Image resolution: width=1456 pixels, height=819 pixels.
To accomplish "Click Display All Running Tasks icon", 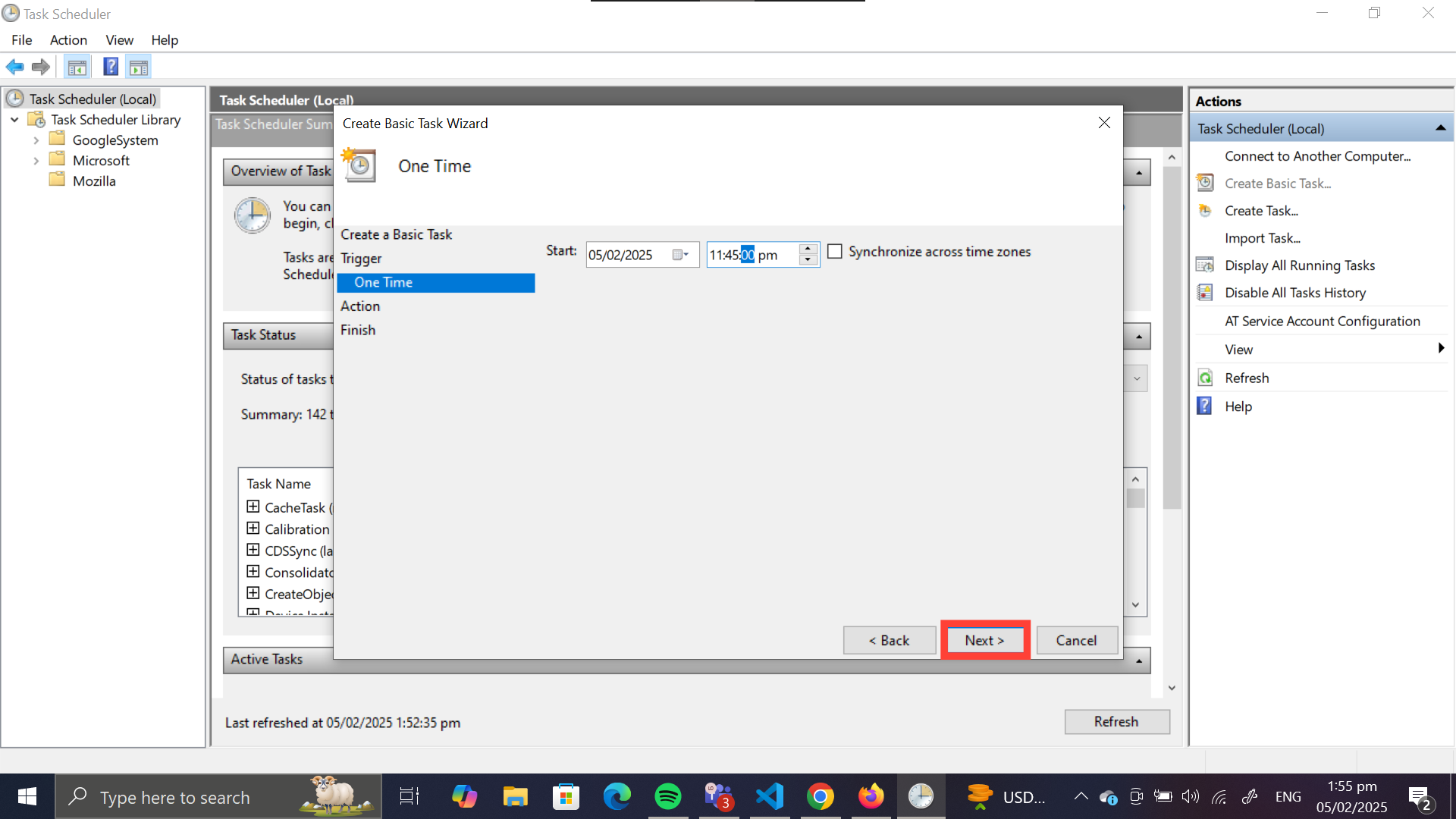I will point(1205,265).
